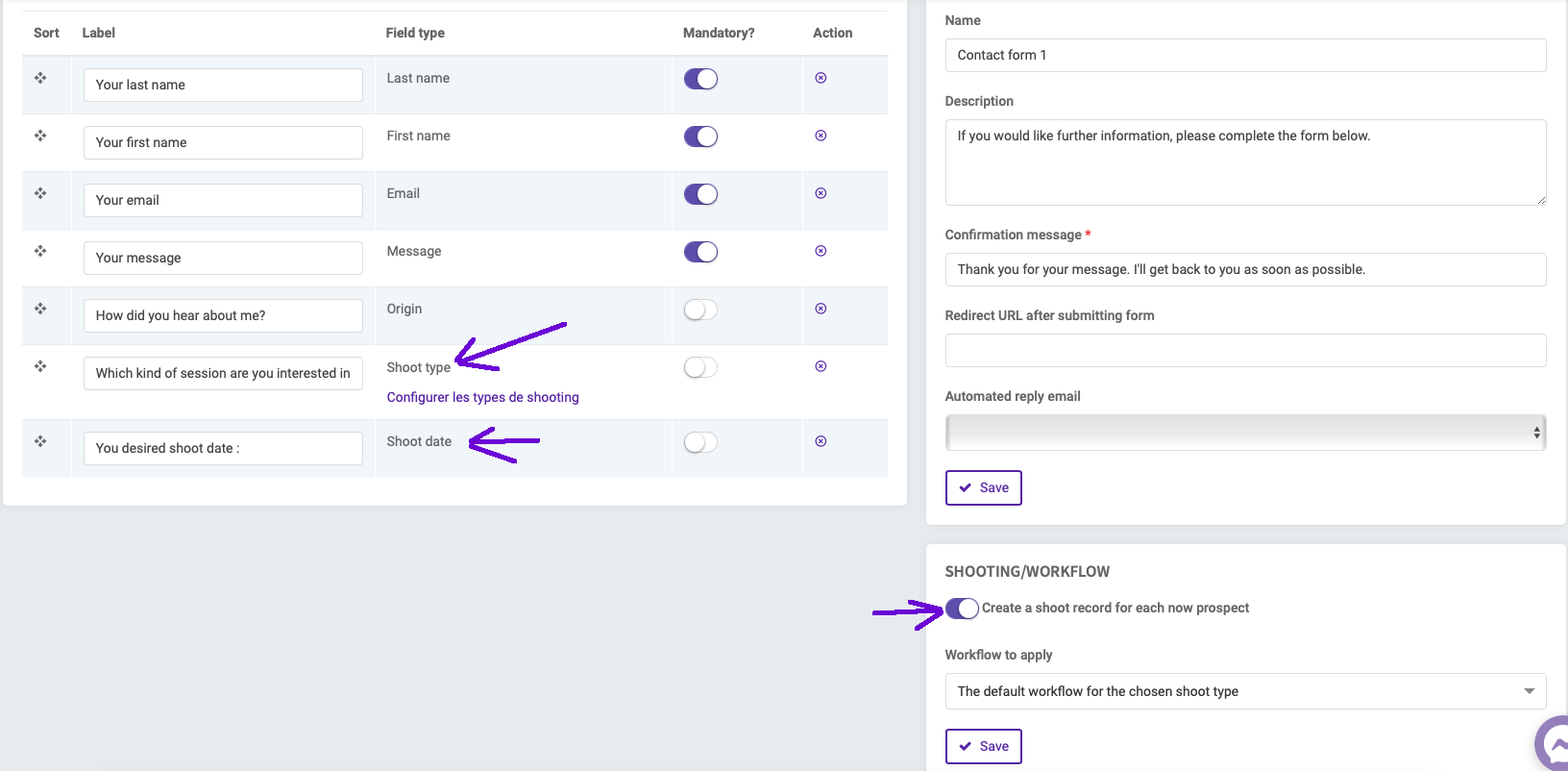Image resolution: width=1568 pixels, height=771 pixels.
Task: Open Configurer les types de shooting link
Action: [482, 397]
